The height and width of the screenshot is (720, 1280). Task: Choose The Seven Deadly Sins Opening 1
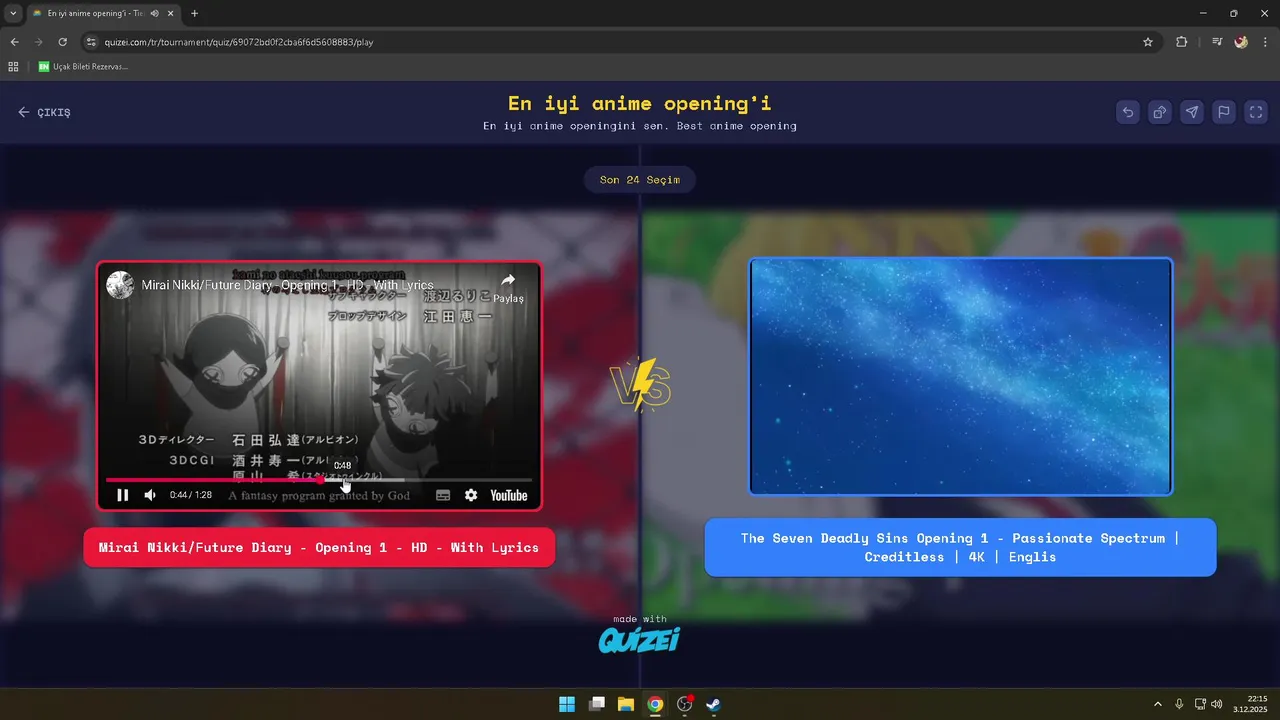(x=960, y=547)
